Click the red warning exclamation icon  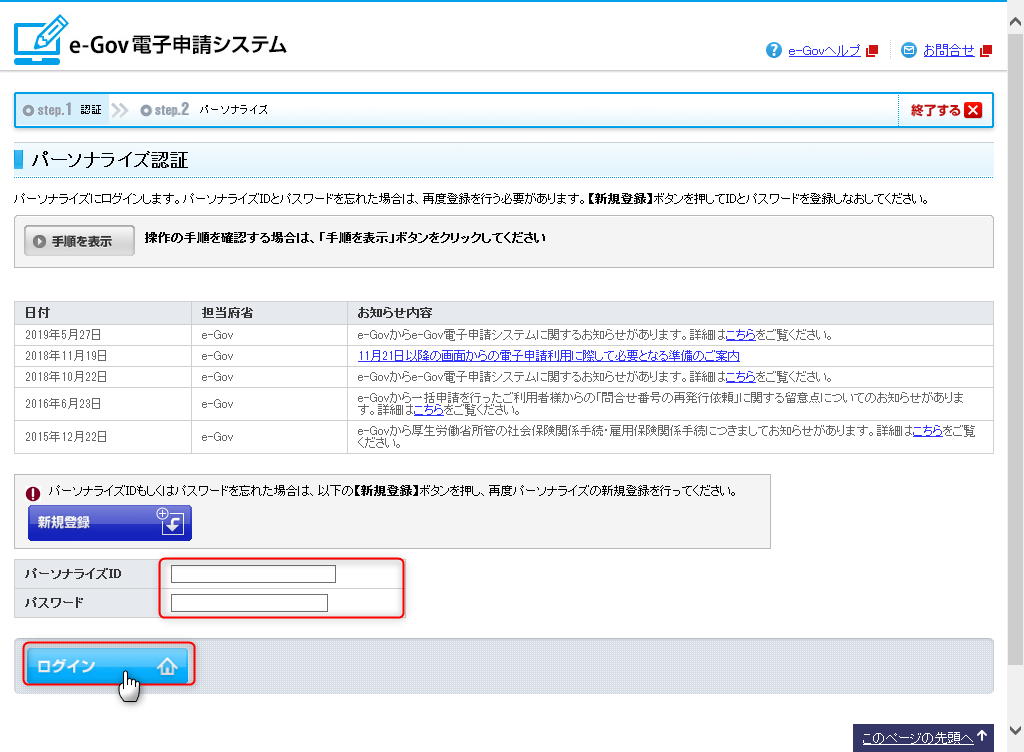point(33,493)
